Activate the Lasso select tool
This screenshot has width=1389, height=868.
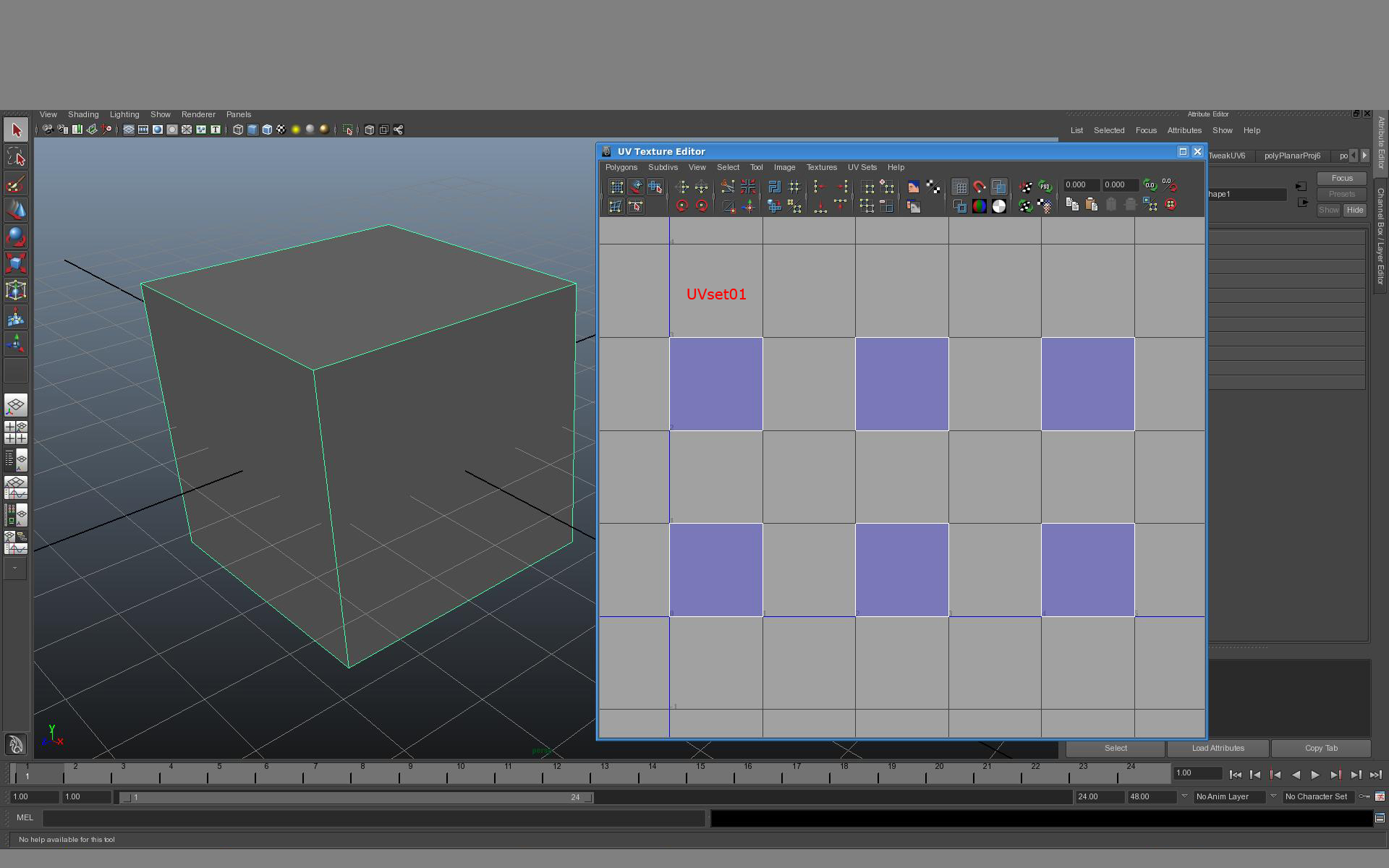pyautogui.click(x=16, y=157)
